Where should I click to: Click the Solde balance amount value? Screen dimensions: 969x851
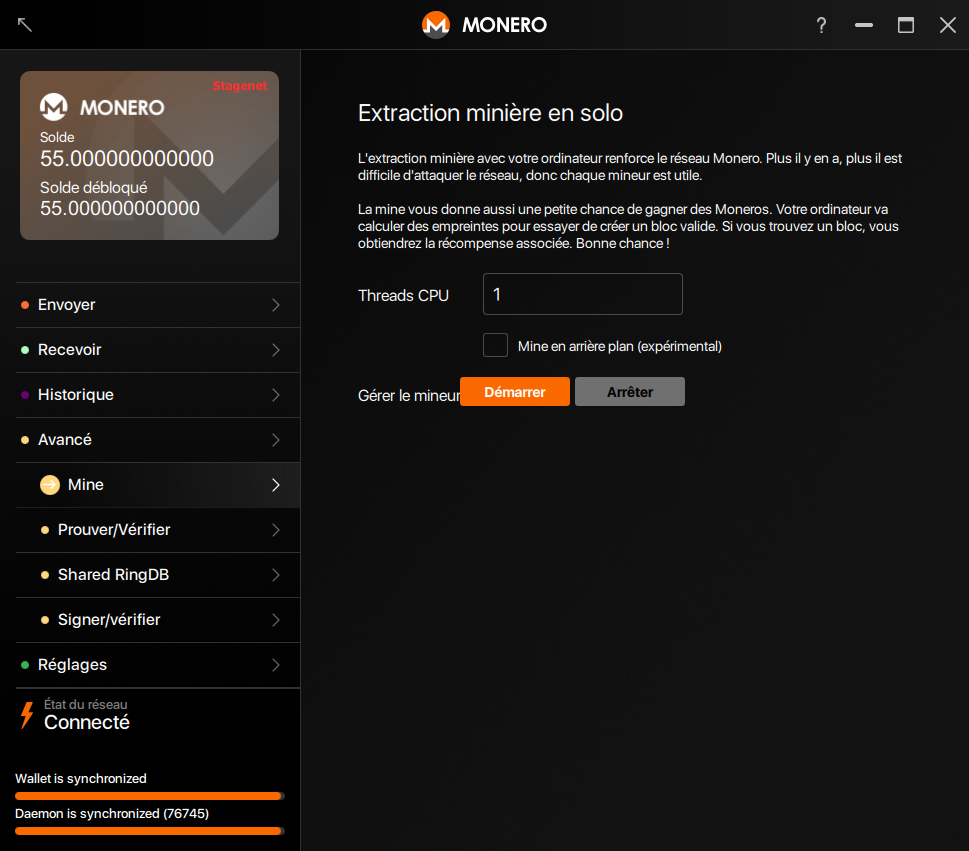pyautogui.click(x=127, y=159)
